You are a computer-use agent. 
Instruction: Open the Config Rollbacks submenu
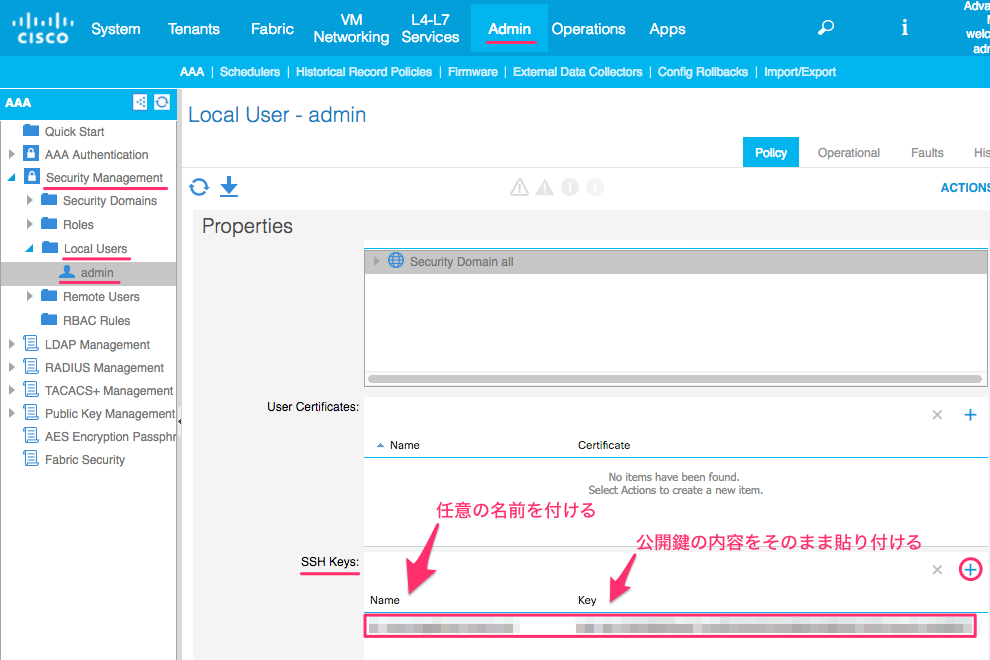pos(703,72)
